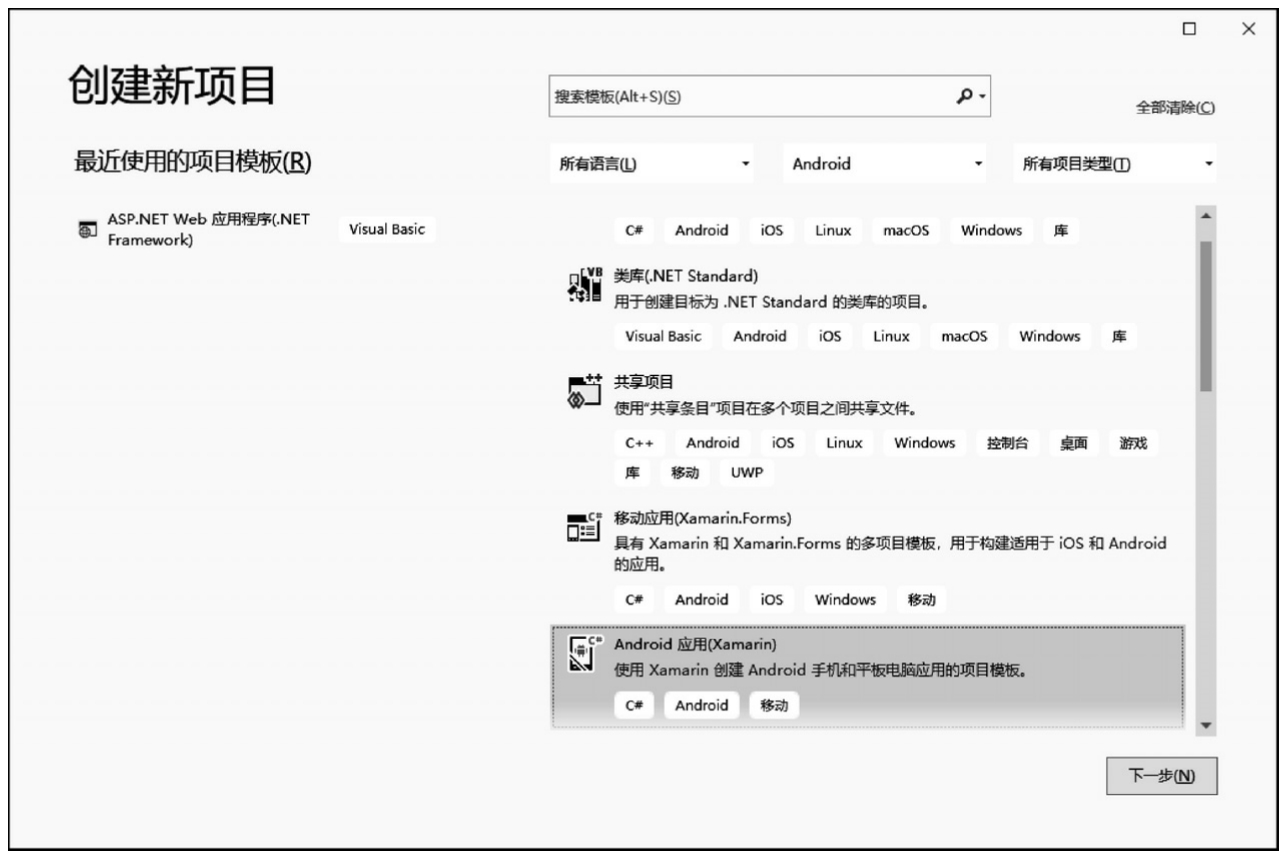
Task: Click the Xamarin.Forms mobile app template icon
Action: (585, 527)
